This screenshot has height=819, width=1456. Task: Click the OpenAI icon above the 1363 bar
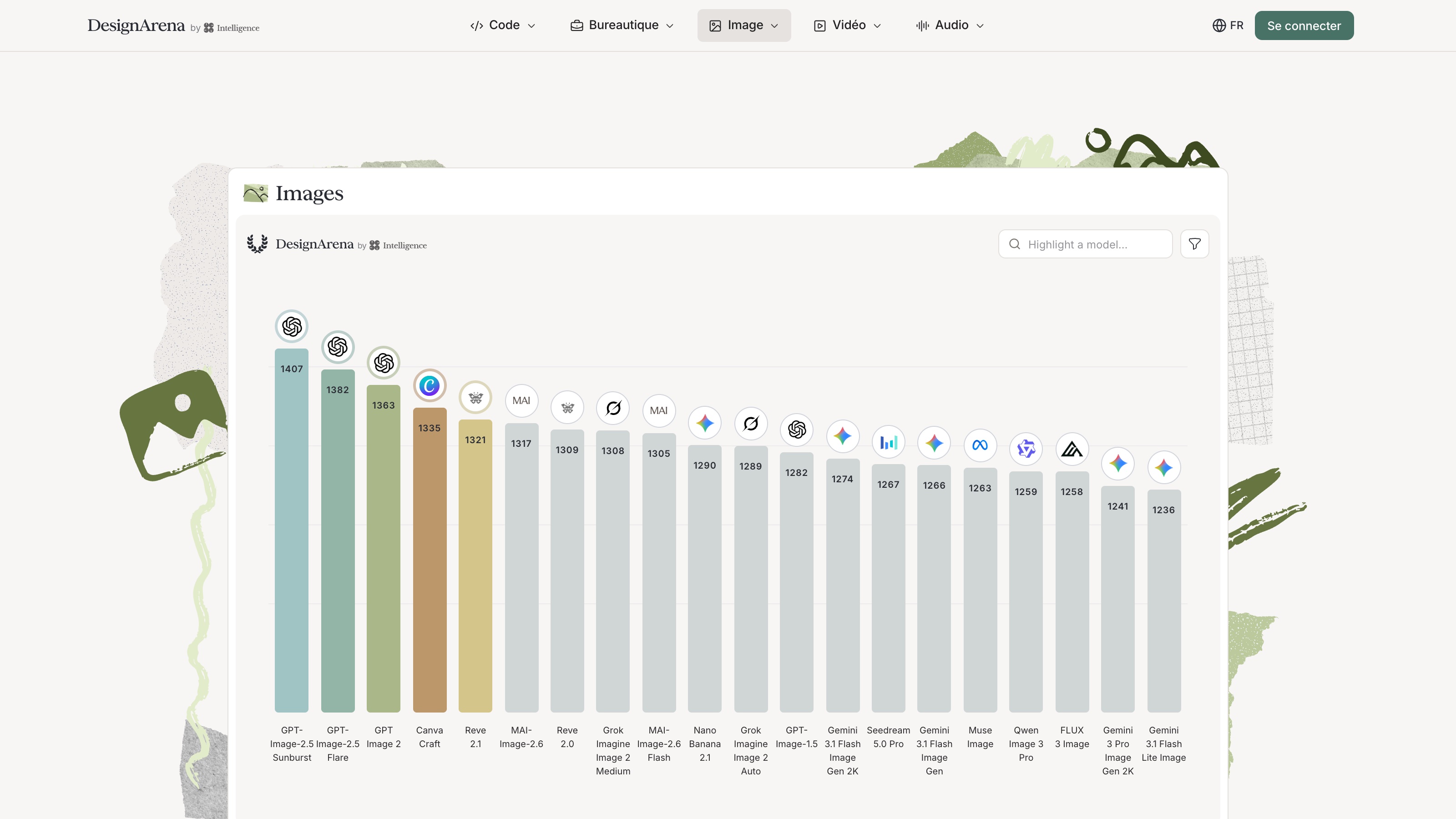pyautogui.click(x=383, y=363)
